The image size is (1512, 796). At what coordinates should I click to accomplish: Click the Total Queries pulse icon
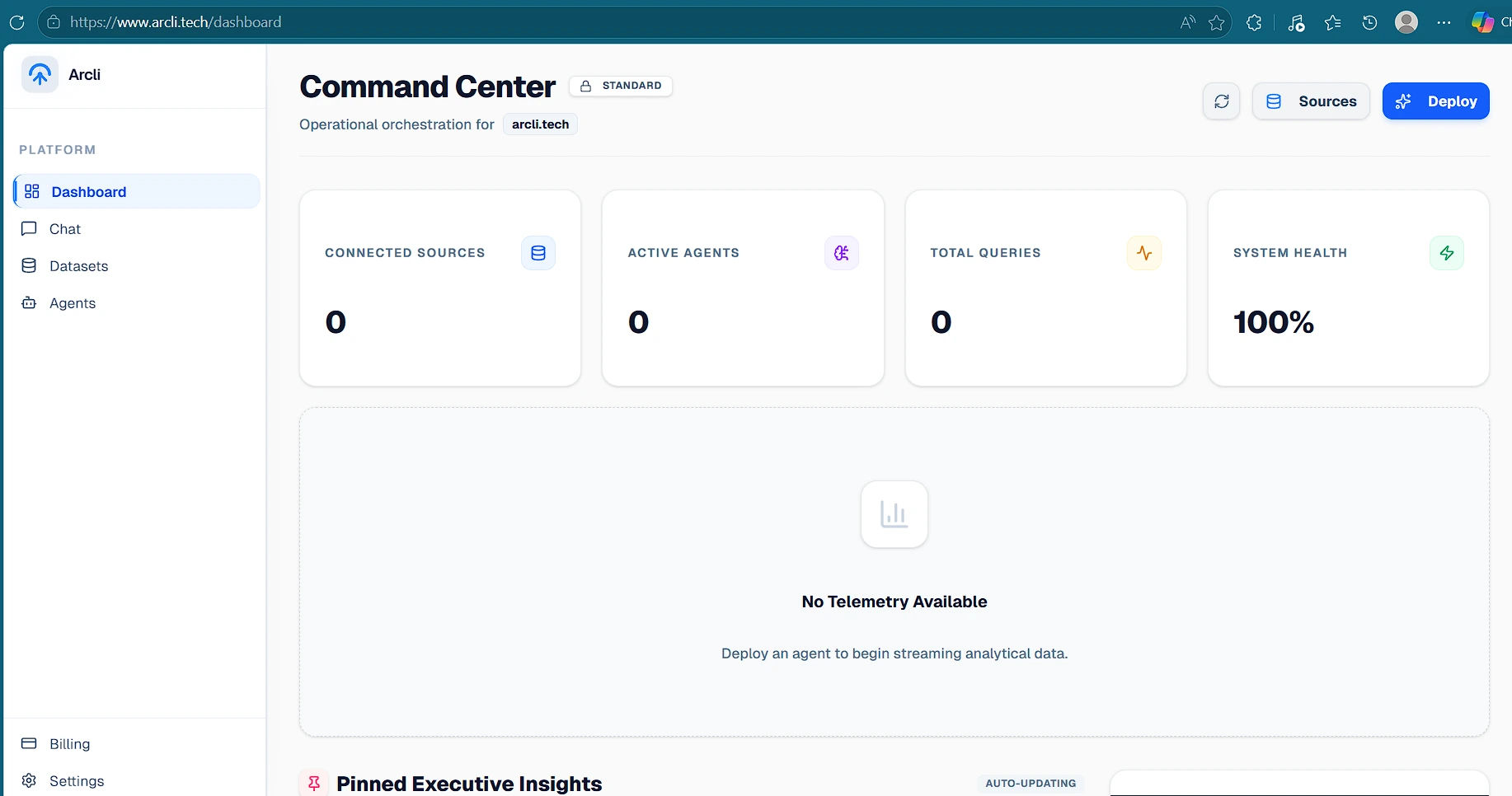[x=1143, y=253]
